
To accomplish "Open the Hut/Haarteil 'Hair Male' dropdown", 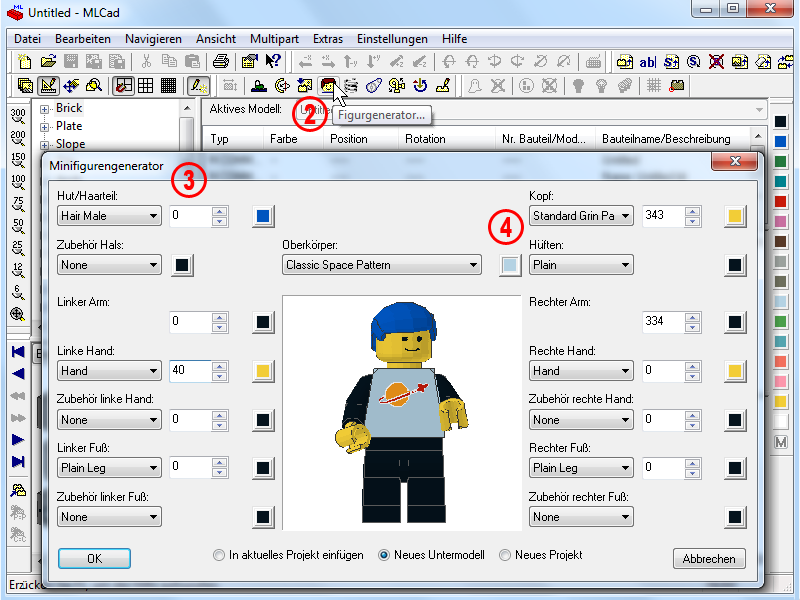I will (109, 216).
